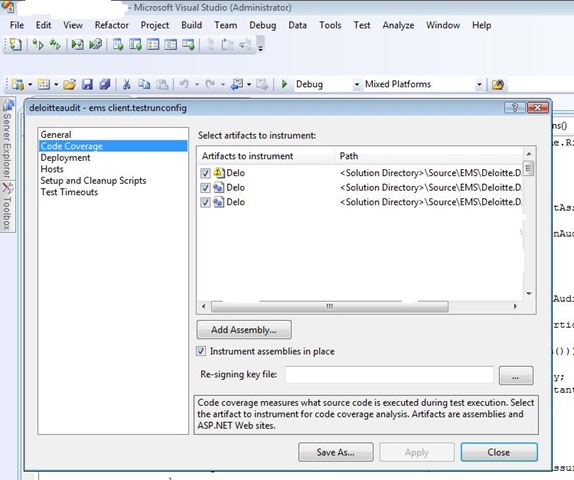Debug all tests in solution icon
Viewport: 574px width, 480px height.
coord(95,45)
